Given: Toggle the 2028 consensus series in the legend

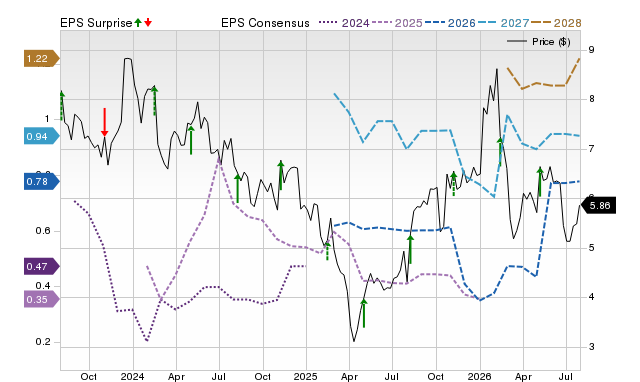Looking at the screenshot, I should tap(556, 23).
